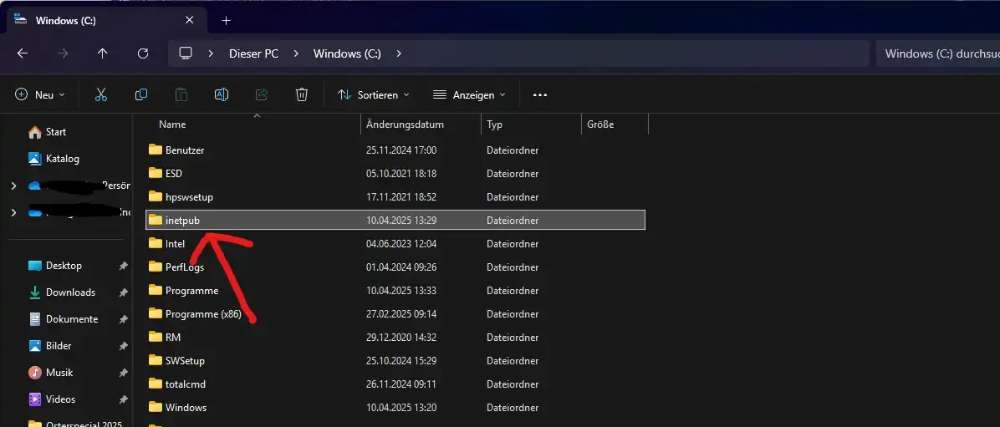Open the Neu dropdown menu
This screenshot has width=1000, height=427.
(x=40, y=95)
